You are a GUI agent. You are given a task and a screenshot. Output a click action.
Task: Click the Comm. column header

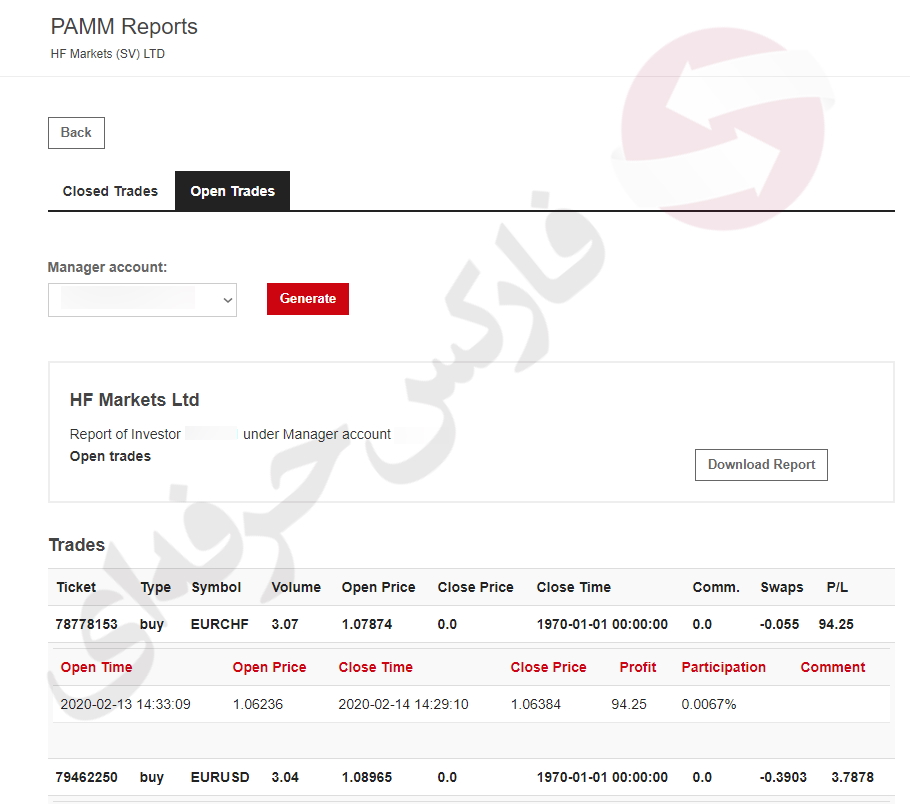coord(716,587)
